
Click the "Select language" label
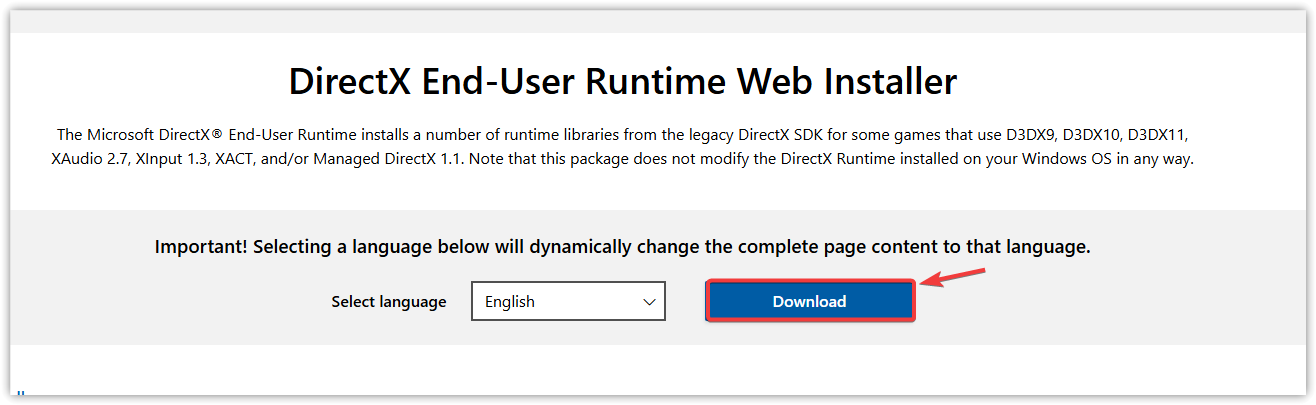coord(389,302)
